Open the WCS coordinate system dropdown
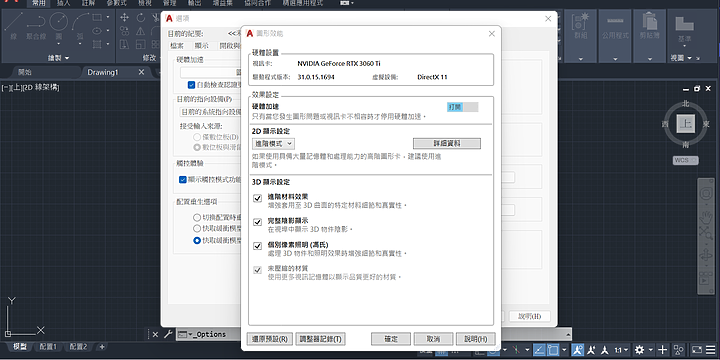This screenshot has height=360, width=720. [686, 160]
